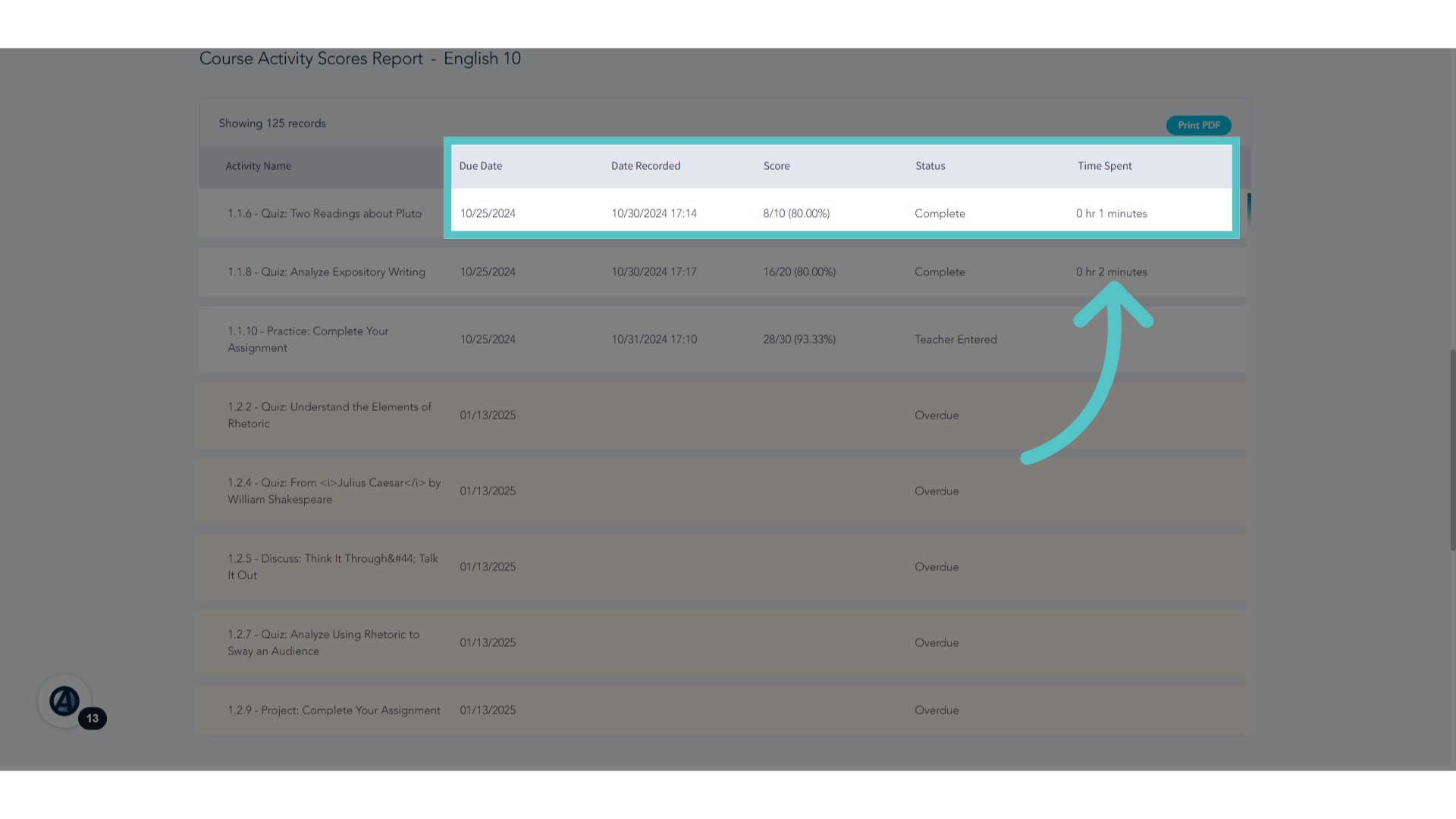
Task: Click time spent 0 hr 2 minutes
Action: pyautogui.click(x=1111, y=272)
